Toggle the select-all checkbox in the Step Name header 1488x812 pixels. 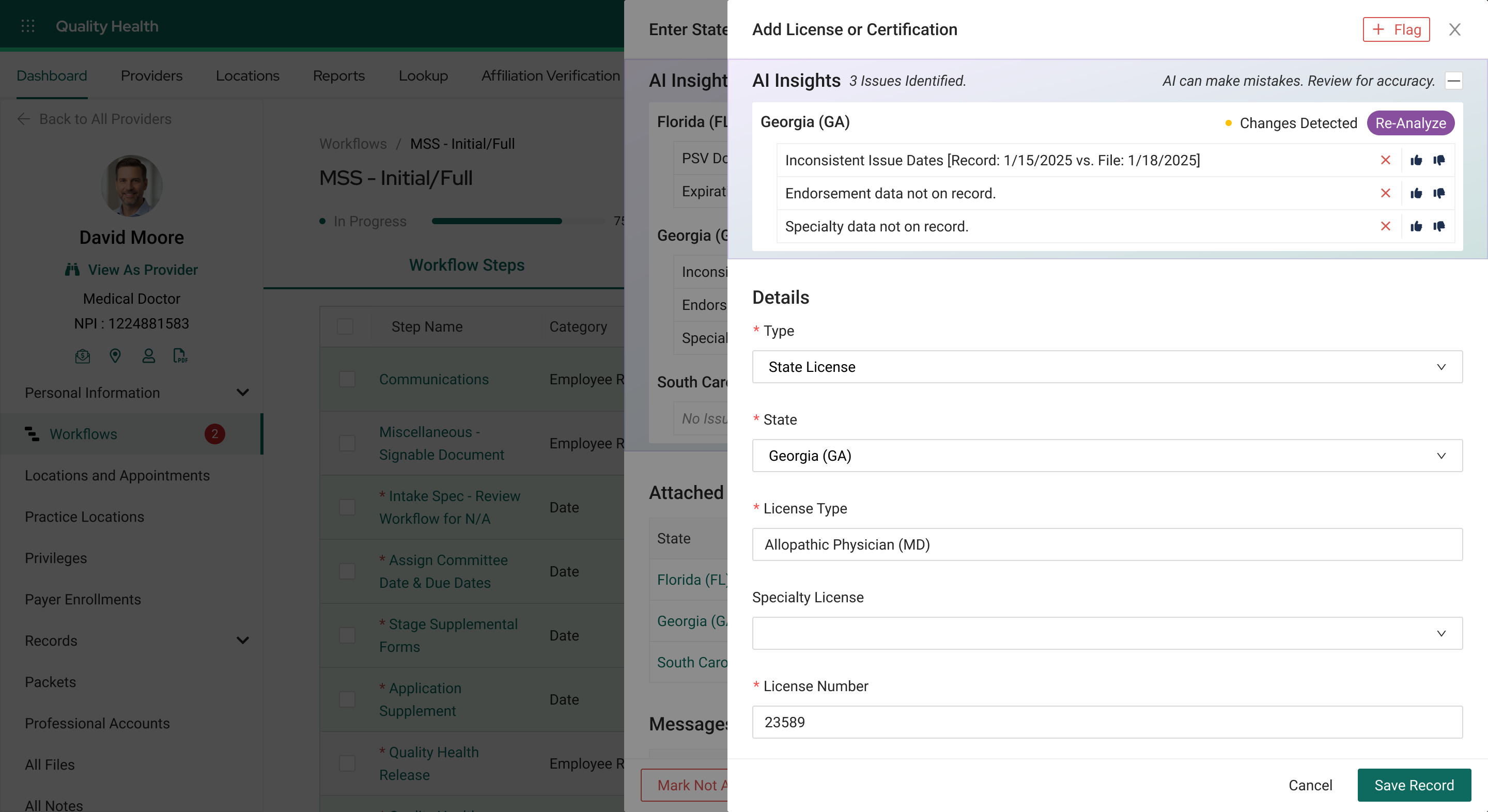(x=346, y=326)
